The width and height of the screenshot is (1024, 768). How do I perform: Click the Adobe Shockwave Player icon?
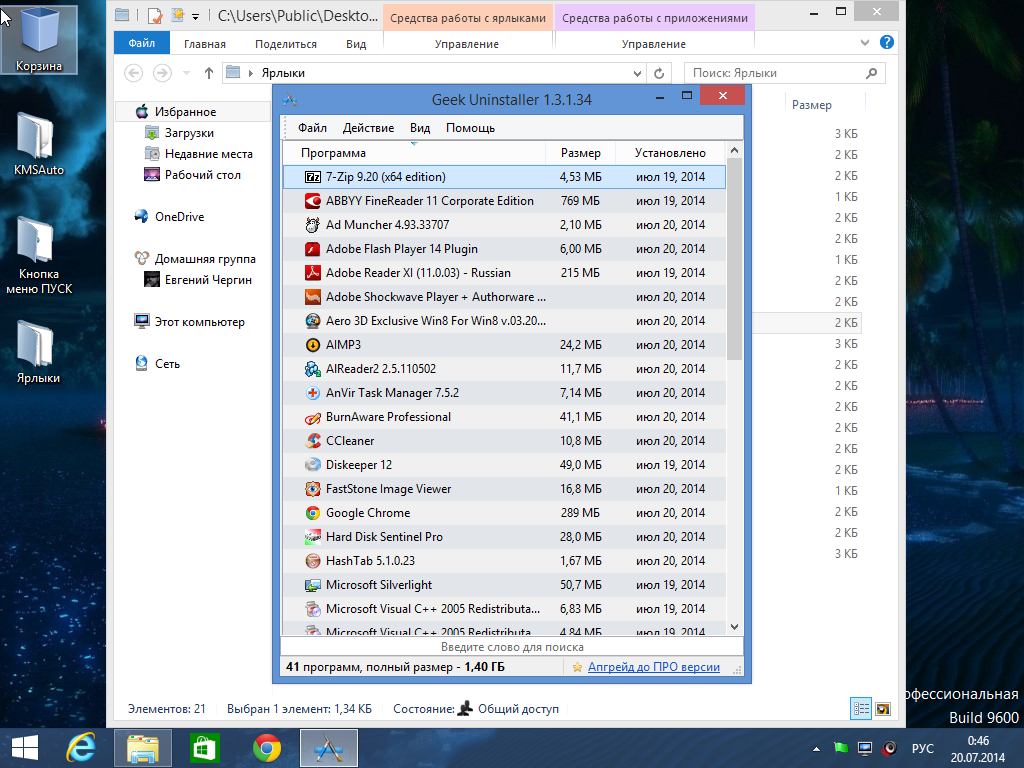[313, 297]
